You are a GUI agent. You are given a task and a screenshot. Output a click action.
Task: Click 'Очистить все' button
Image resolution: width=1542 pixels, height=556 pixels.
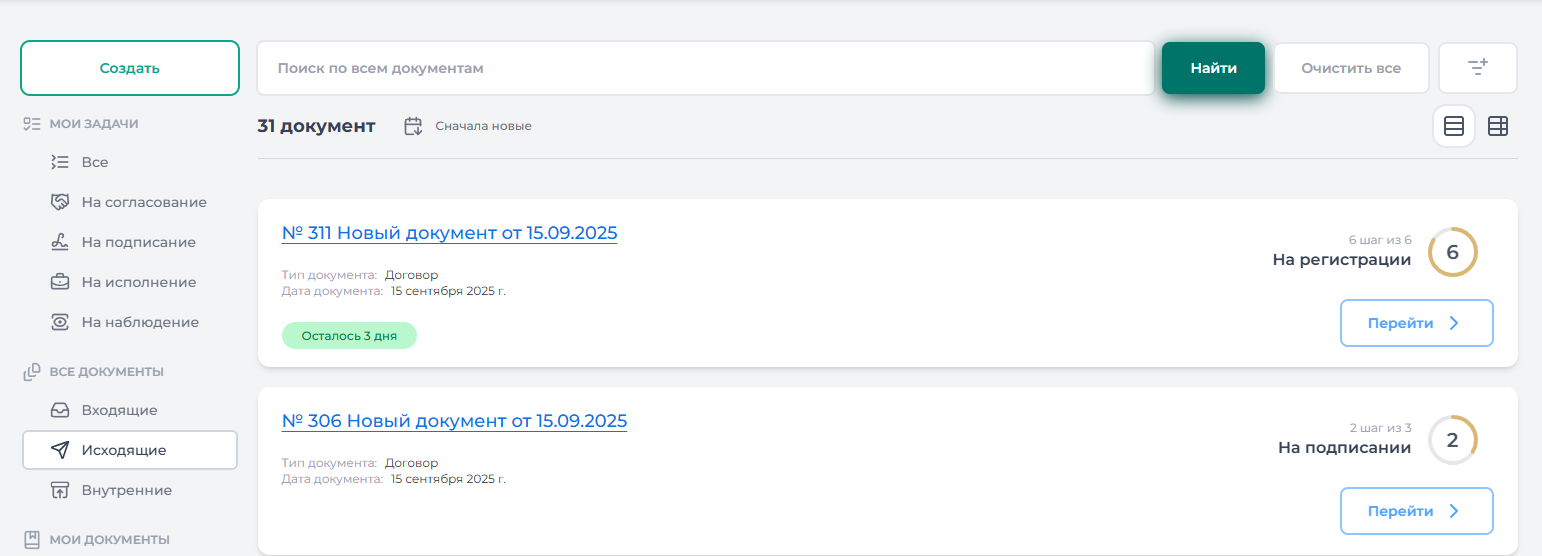pyautogui.click(x=1350, y=68)
